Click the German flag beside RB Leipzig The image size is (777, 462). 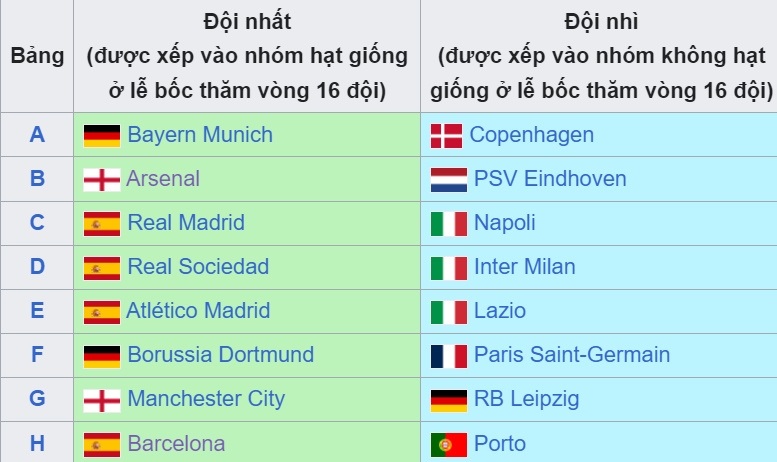pyautogui.click(x=449, y=401)
